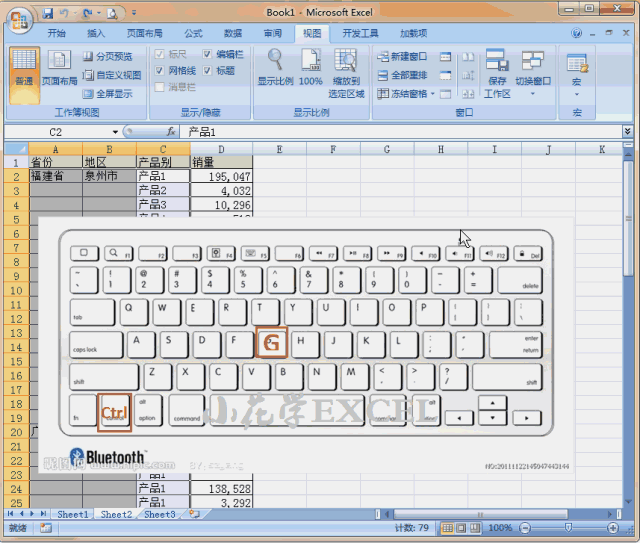Switch to Normal view in status bar
The width and height of the screenshot is (640, 543).
point(447,528)
